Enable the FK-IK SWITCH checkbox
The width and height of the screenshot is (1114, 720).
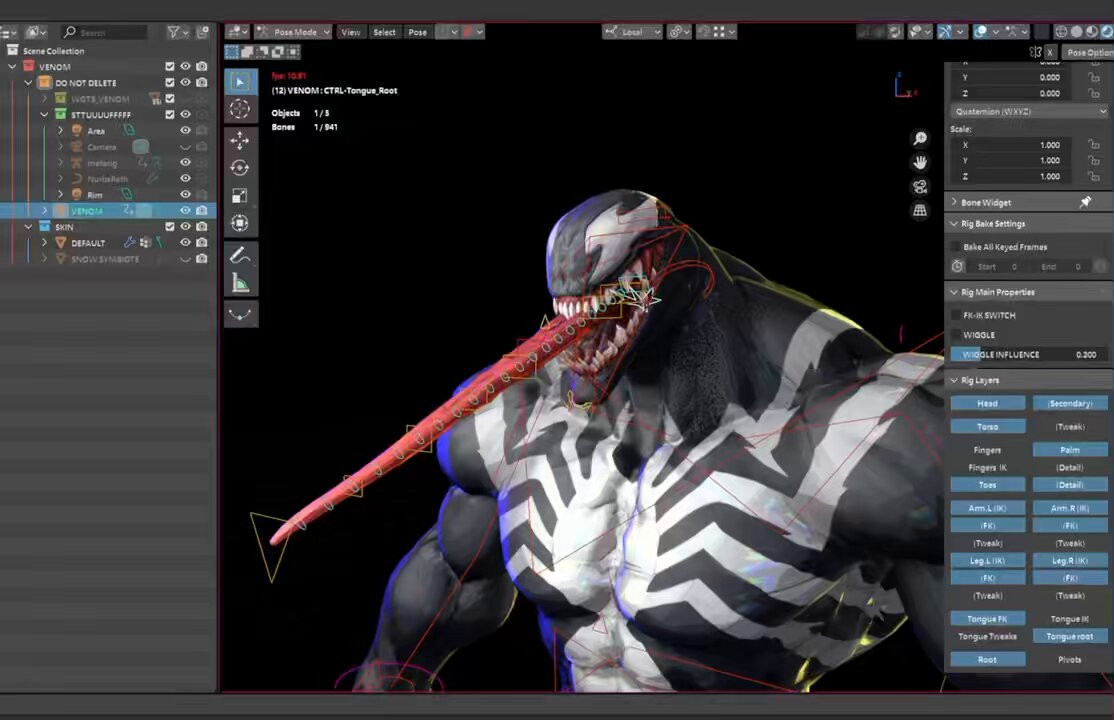[956, 315]
